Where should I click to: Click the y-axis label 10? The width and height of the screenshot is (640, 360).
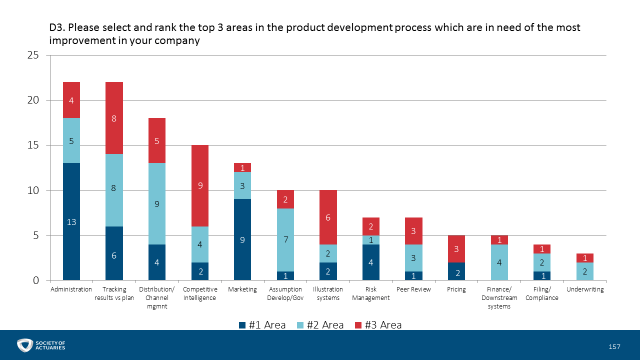pos(33,190)
